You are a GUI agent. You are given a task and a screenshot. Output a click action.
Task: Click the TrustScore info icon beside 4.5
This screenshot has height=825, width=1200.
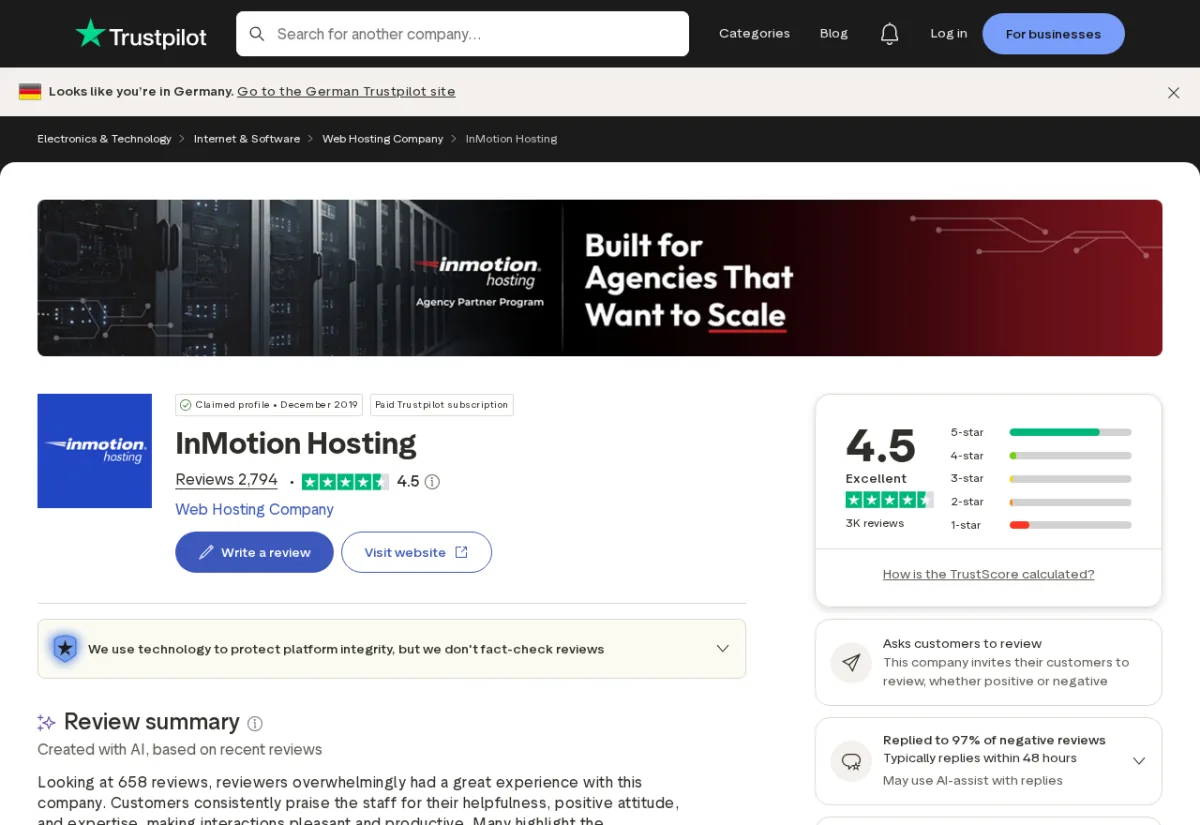432,482
